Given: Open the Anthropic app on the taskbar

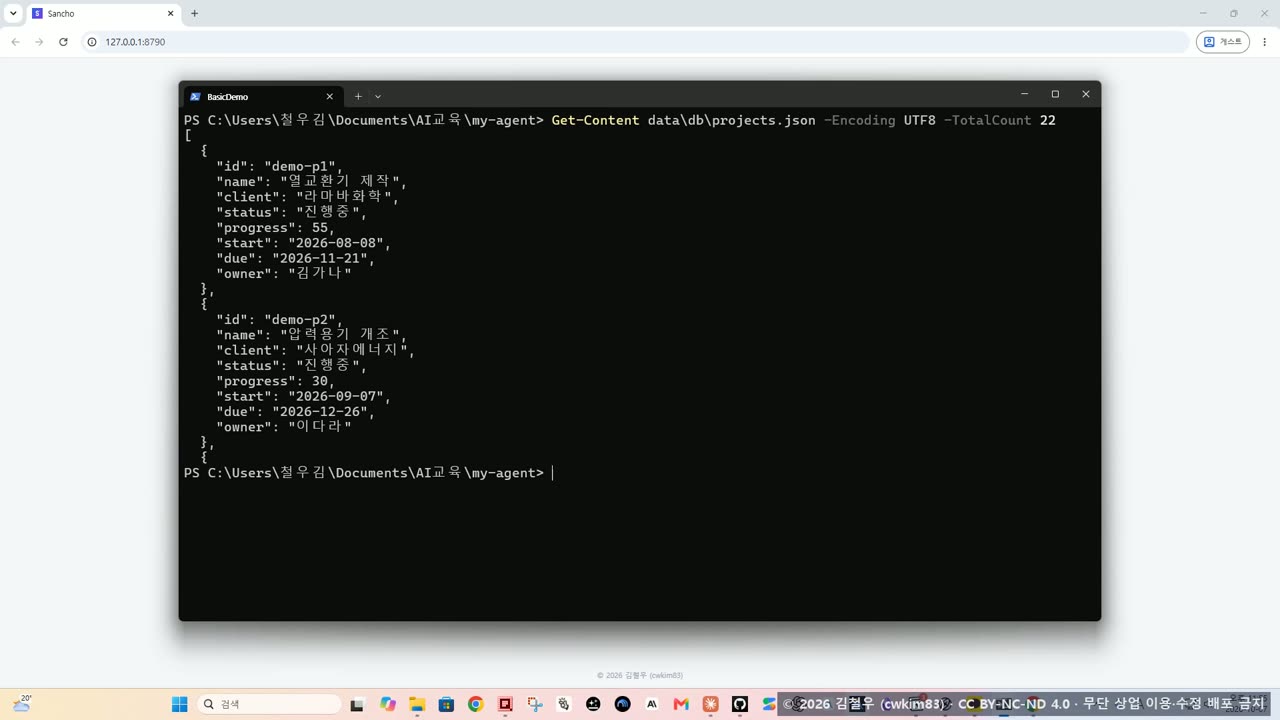Looking at the screenshot, I should point(652,704).
